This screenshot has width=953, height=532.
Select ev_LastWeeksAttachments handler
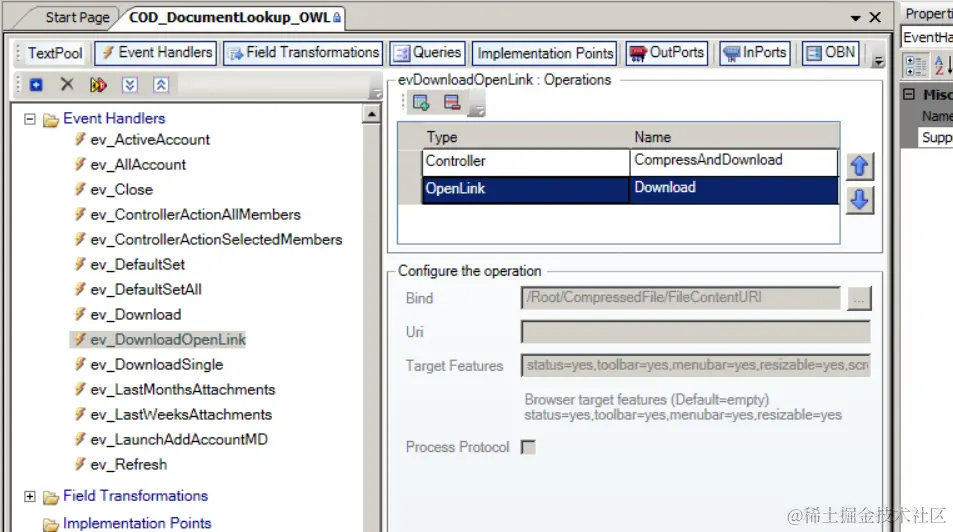pos(181,414)
